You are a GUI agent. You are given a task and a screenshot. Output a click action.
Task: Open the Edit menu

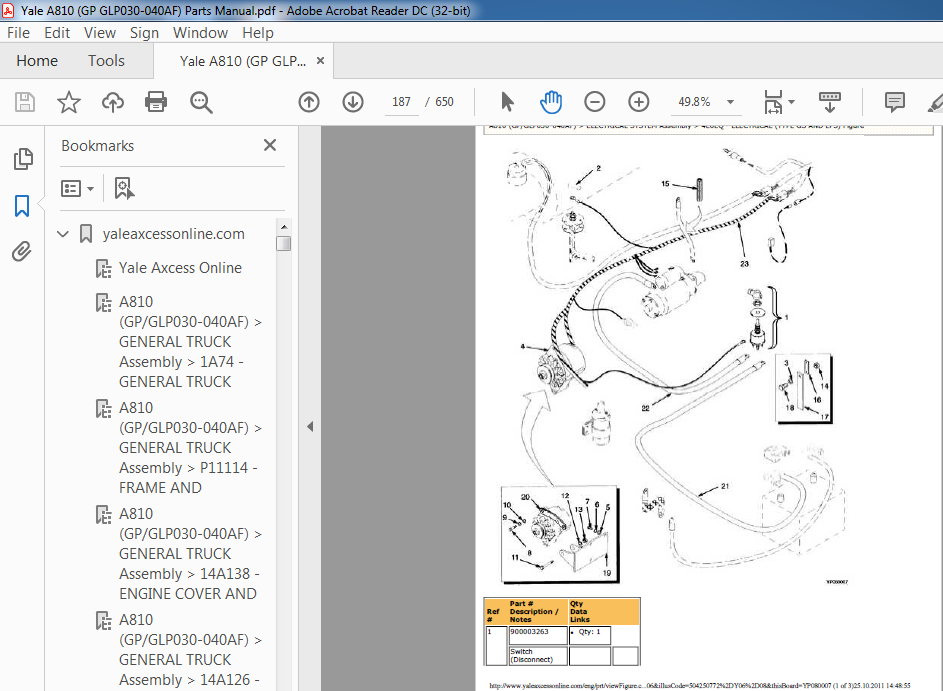[x=57, y=32]
